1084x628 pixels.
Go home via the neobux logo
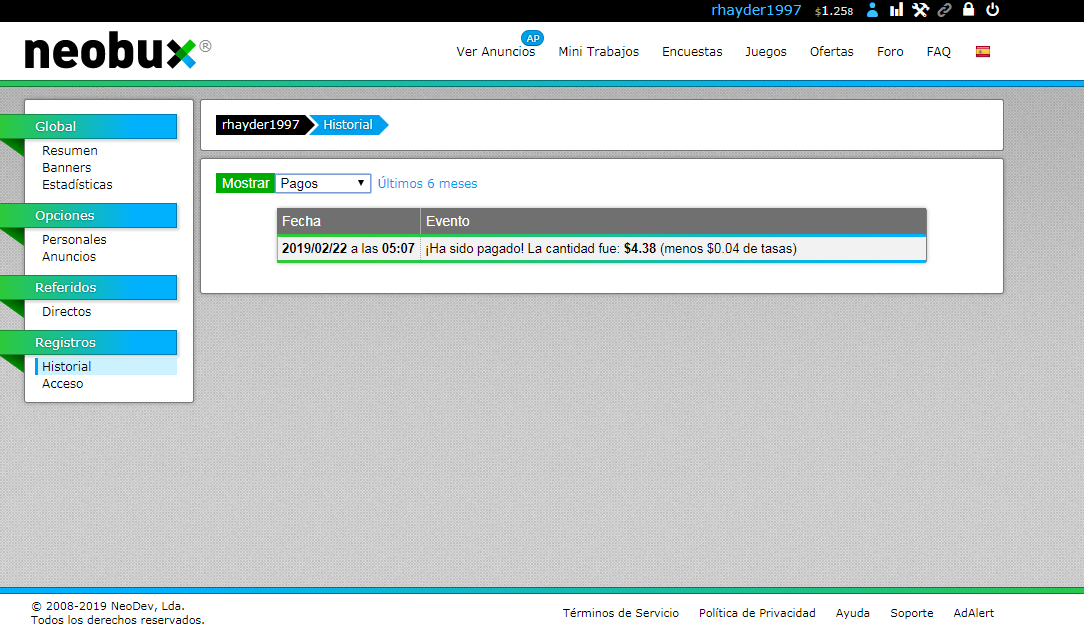[118, 50]
